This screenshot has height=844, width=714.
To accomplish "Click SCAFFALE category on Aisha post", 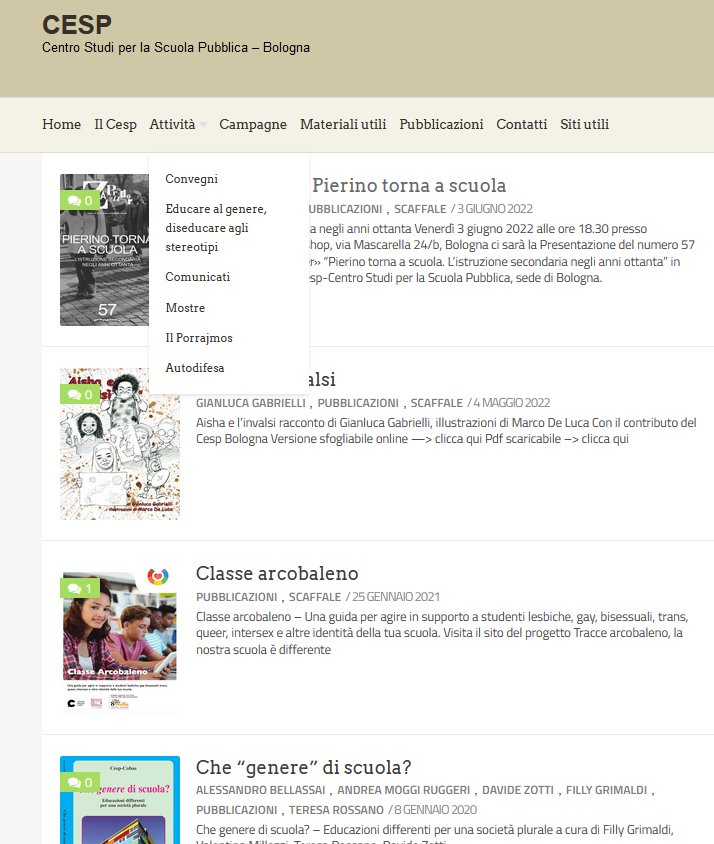I will (437, 403).
